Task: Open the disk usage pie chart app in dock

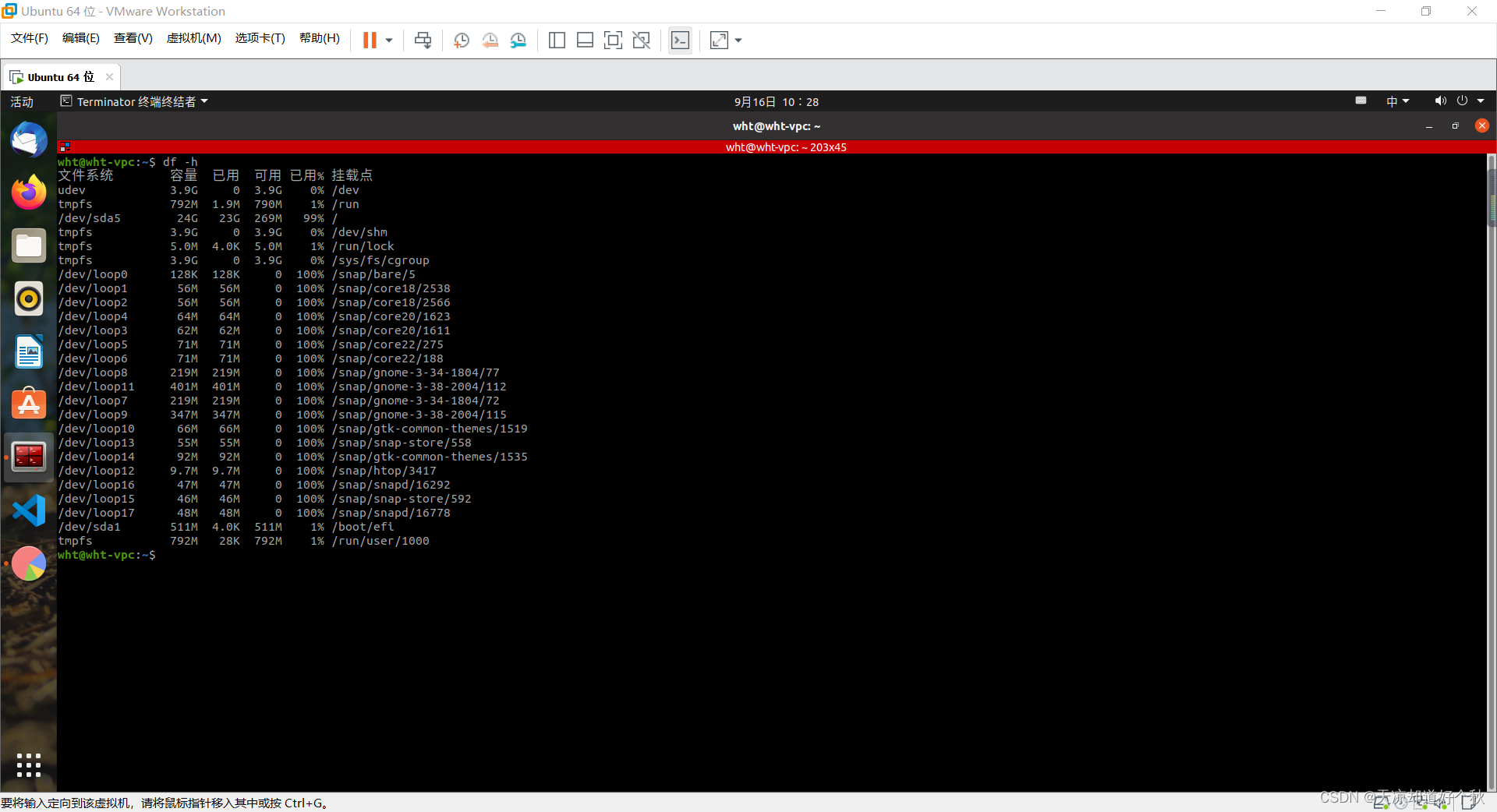Action: [x=29, y=563]
